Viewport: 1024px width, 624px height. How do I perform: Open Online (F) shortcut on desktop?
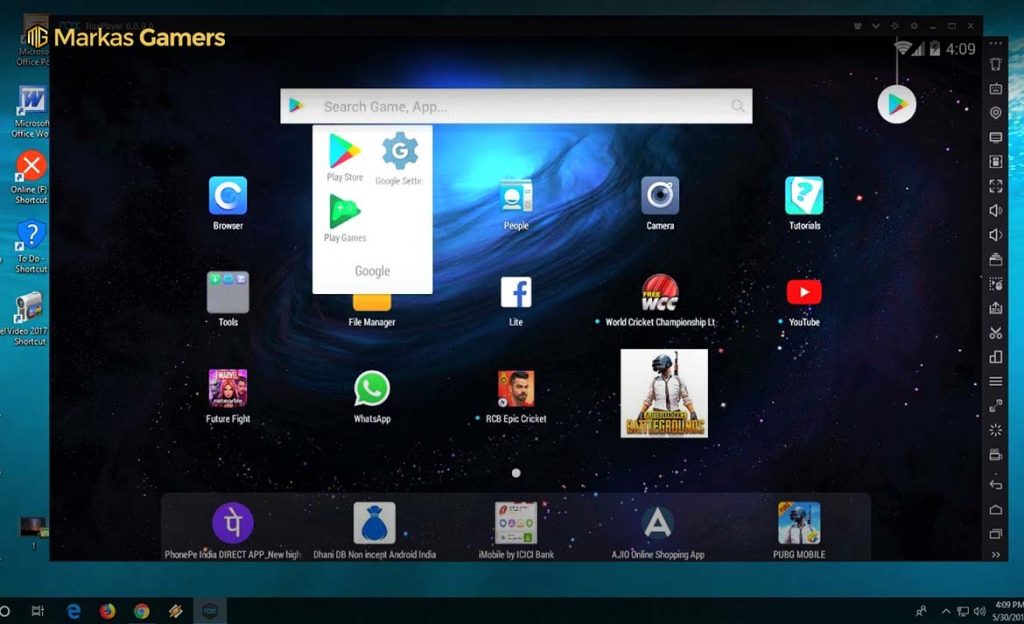point(31,177)
